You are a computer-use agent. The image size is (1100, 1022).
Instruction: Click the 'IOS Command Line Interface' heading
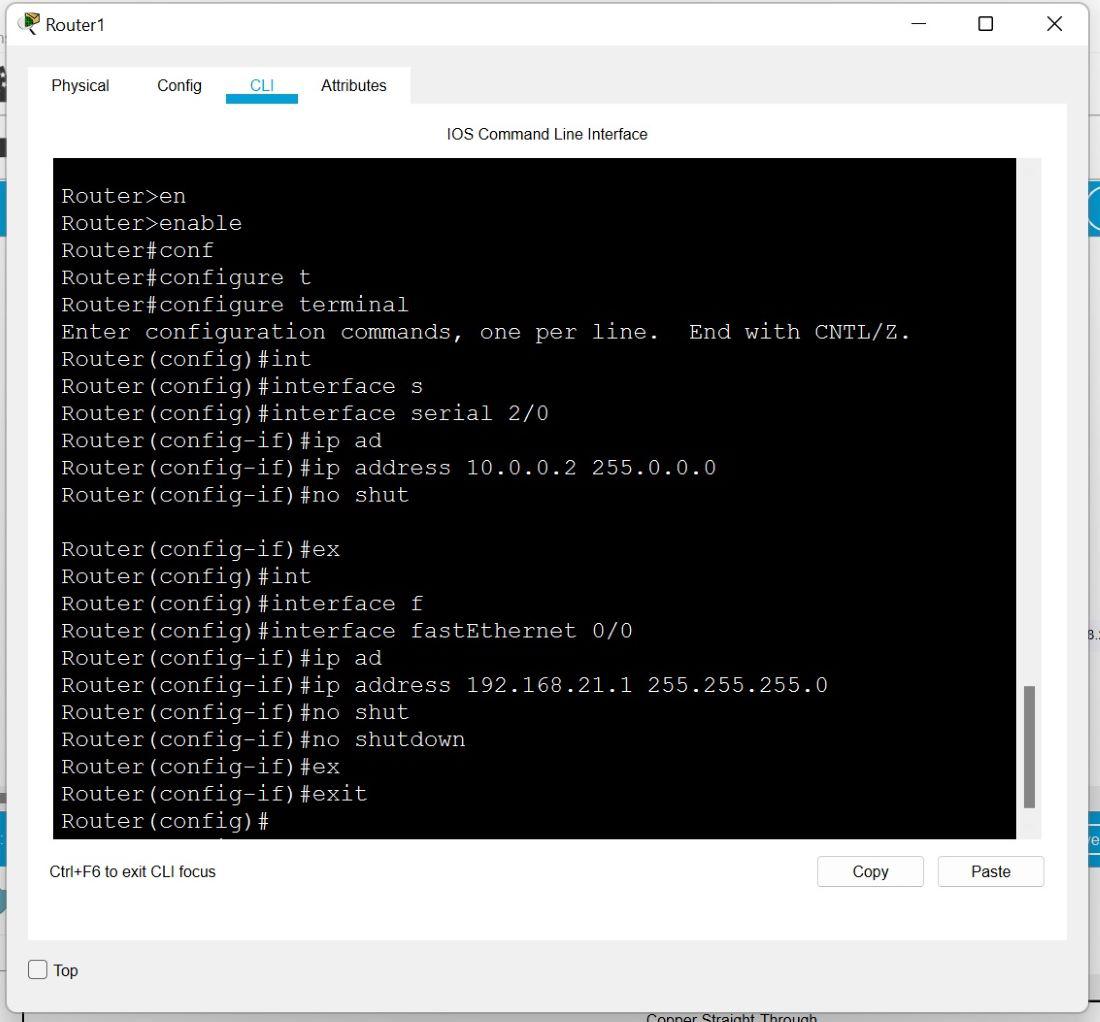(546, 134)
